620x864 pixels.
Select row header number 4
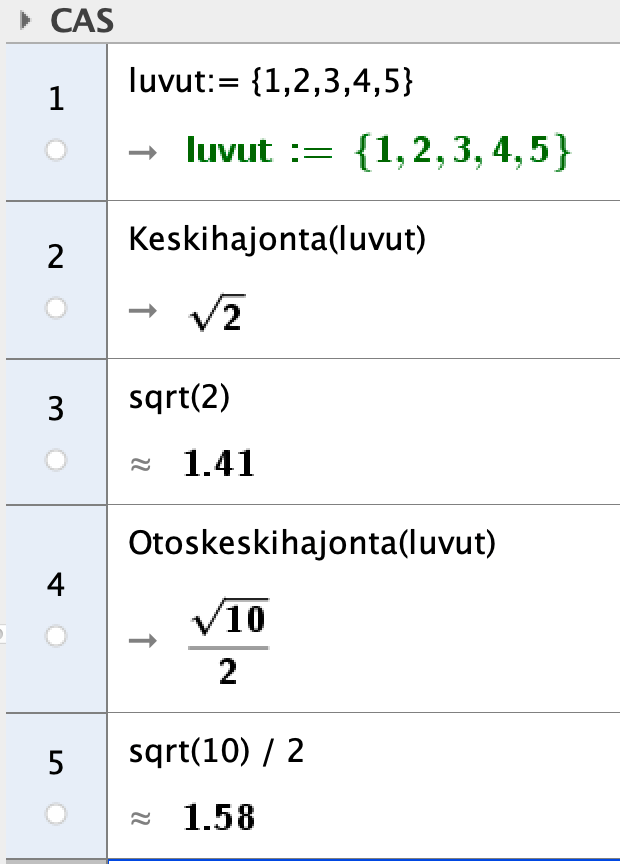56,585
